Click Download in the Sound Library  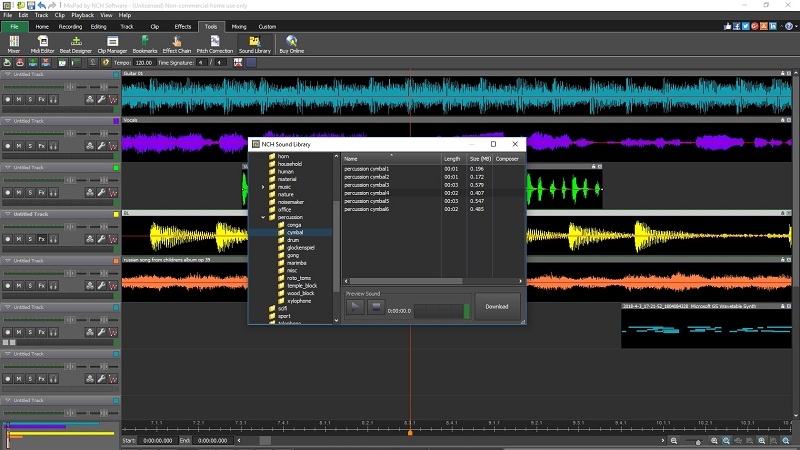(x=497, y=307)
